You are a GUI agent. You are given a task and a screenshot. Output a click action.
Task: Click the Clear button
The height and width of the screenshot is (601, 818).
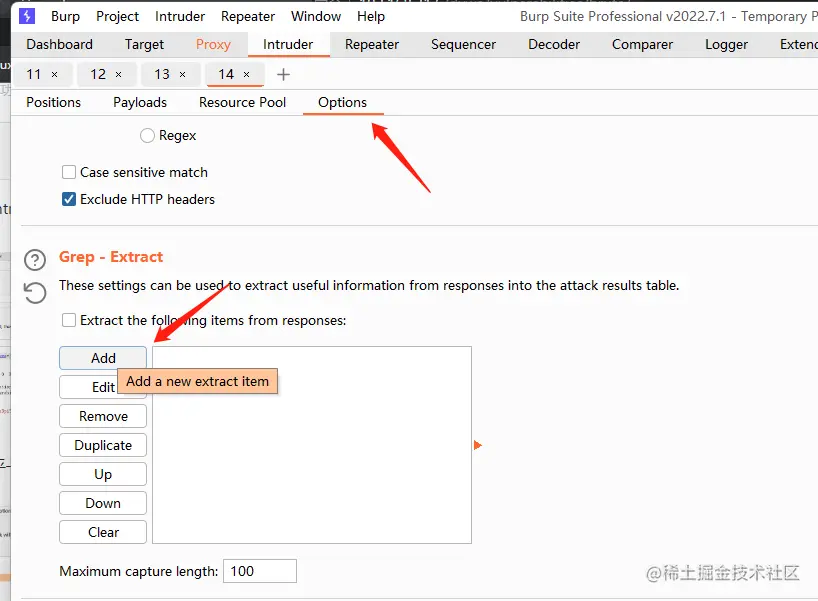tap(103, 532)
